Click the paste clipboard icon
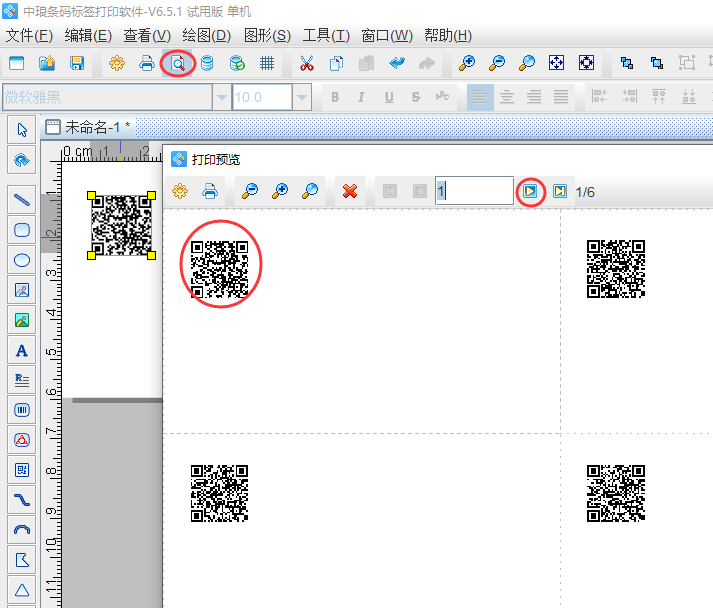The image size is (713, 608). click(367, 63)
